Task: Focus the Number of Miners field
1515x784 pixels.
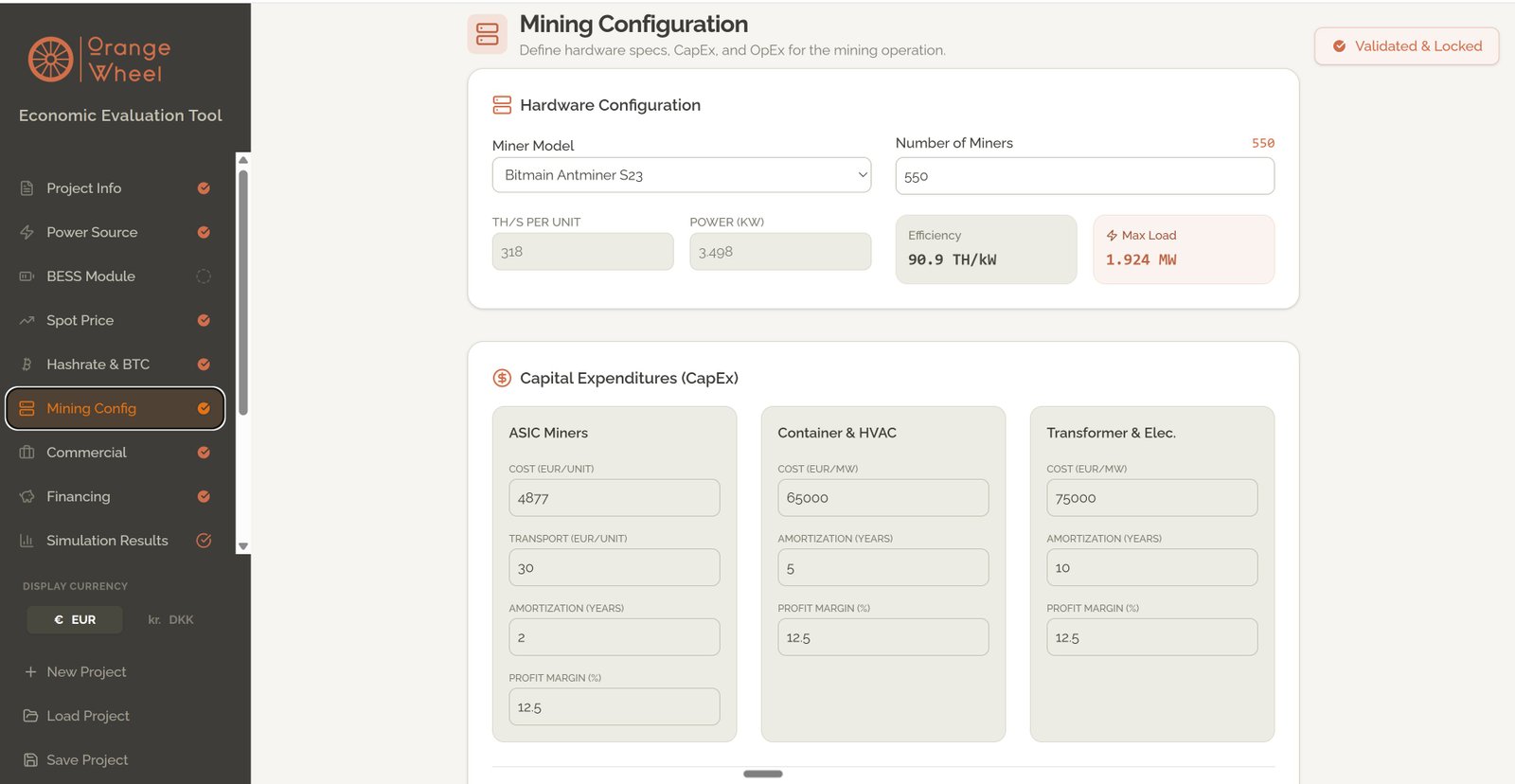Action: 1085,176
